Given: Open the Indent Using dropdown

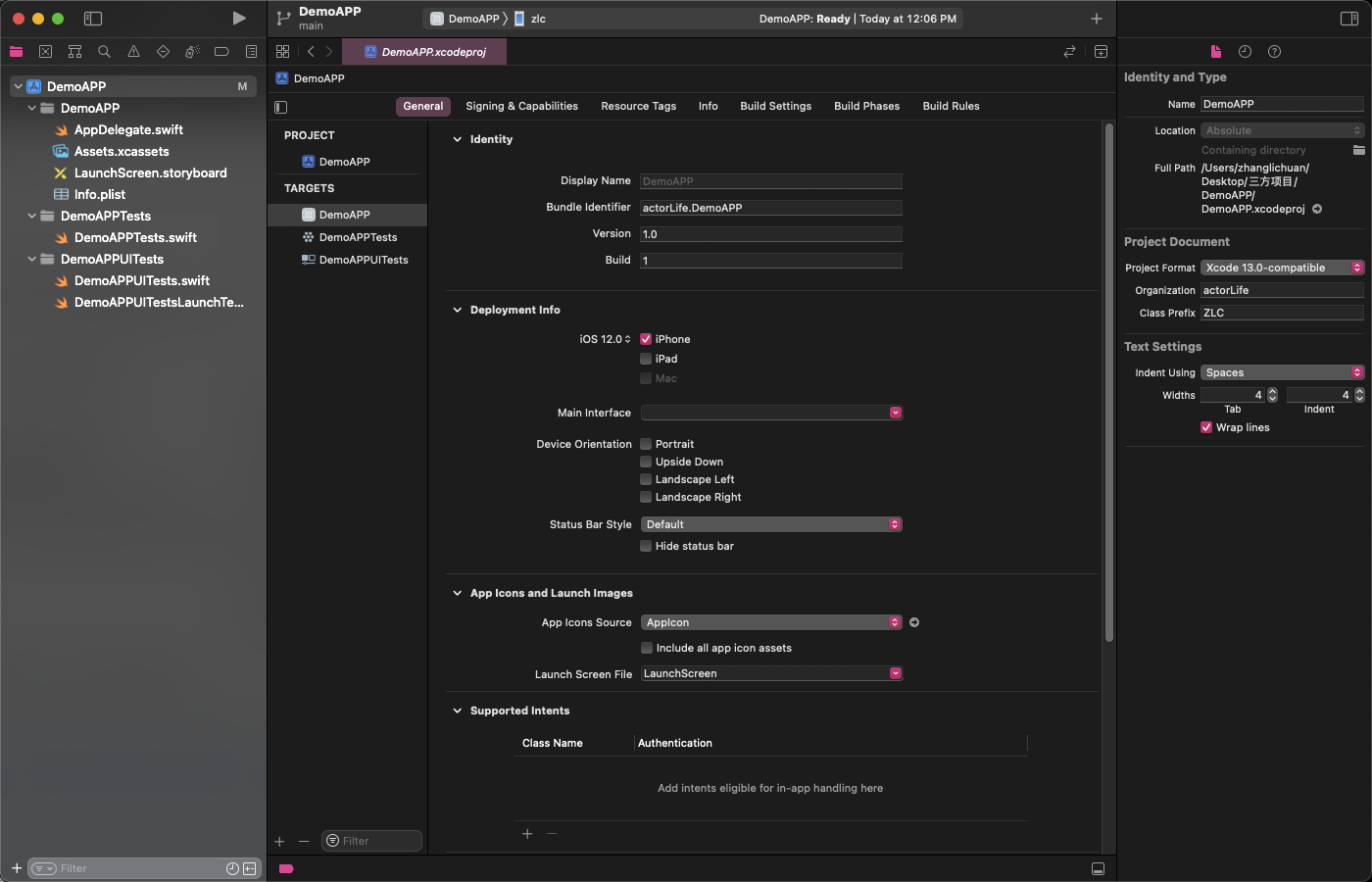Looking at the screenshot, I should [1282, 372].
